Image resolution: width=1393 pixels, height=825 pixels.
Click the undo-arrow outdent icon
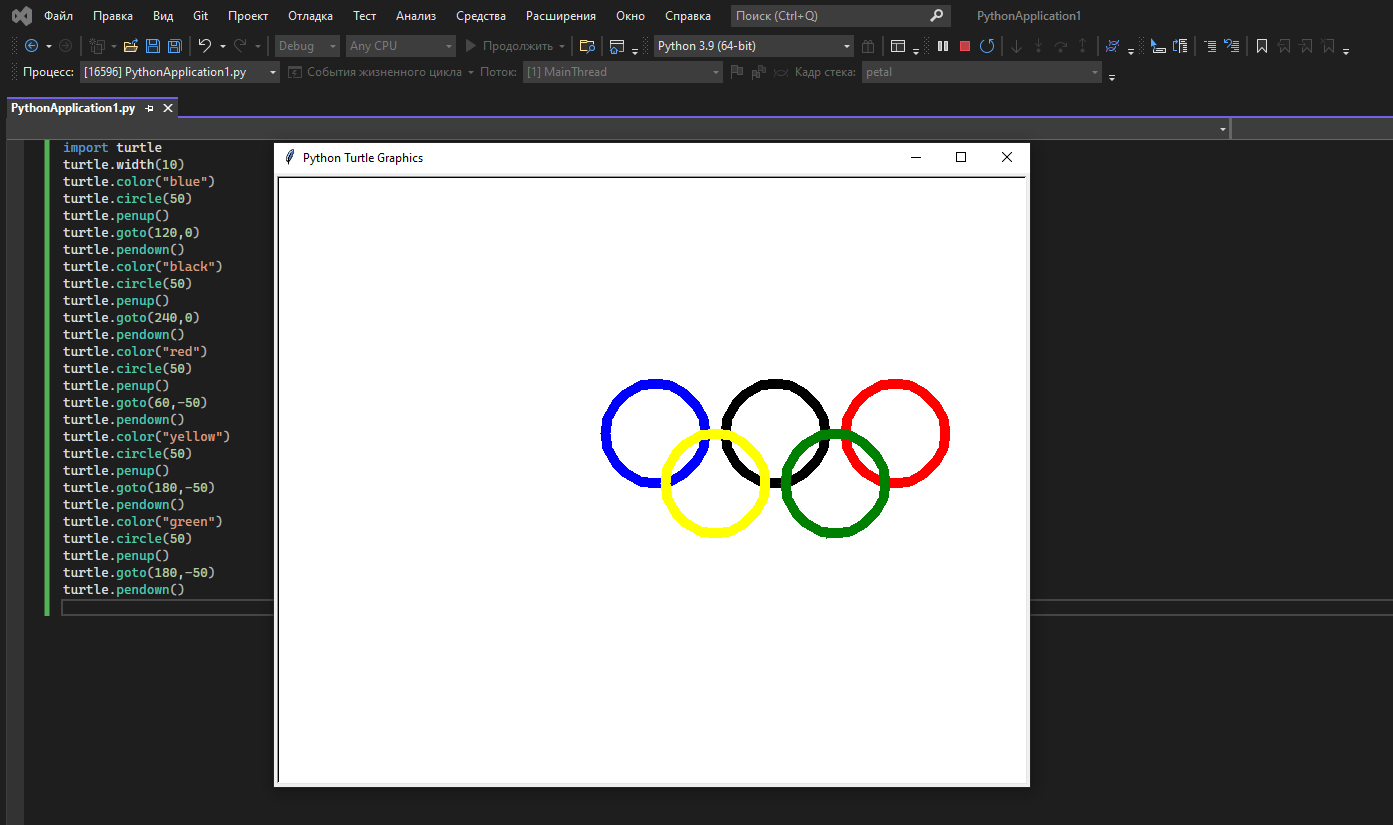coord(1232,46)
